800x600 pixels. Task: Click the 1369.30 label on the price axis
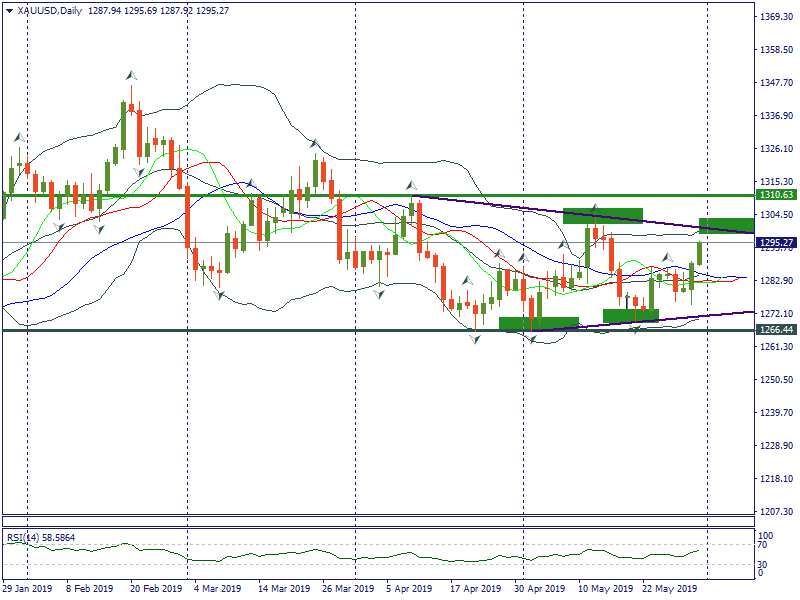(776, 17)
